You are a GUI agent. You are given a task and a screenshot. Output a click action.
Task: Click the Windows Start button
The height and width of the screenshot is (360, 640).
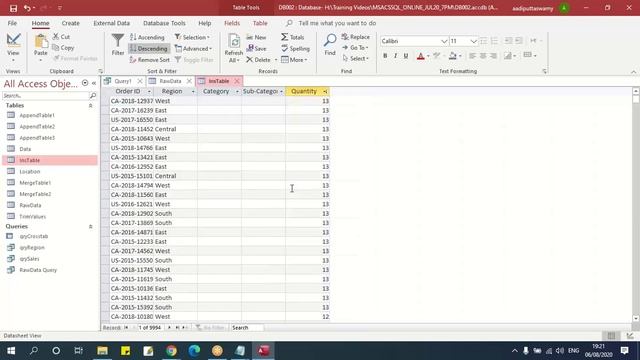point(11,351)
